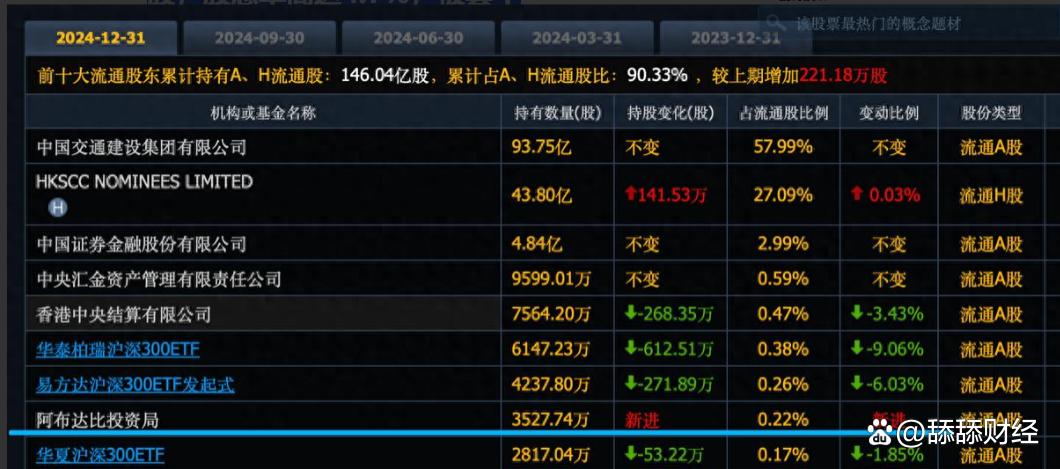
Task: Select 香港中央结算有限公司 row name
Action: tap(124, 314)
